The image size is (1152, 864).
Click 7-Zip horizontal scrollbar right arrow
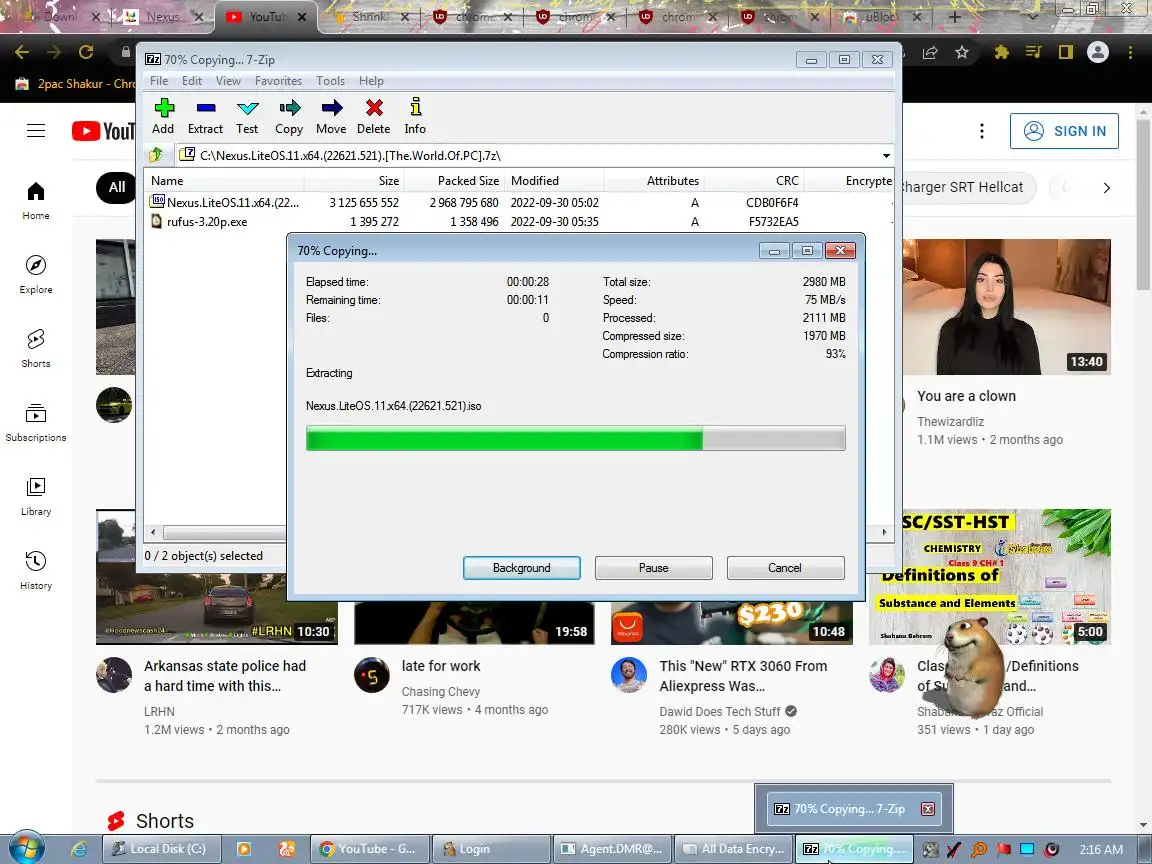coord(884,532)
